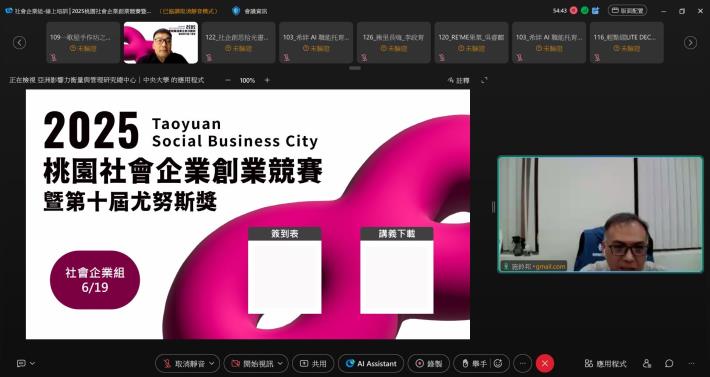Click muted mic icon on tile 109
This screenshot has width=710, height=377.
coord(53,57)
